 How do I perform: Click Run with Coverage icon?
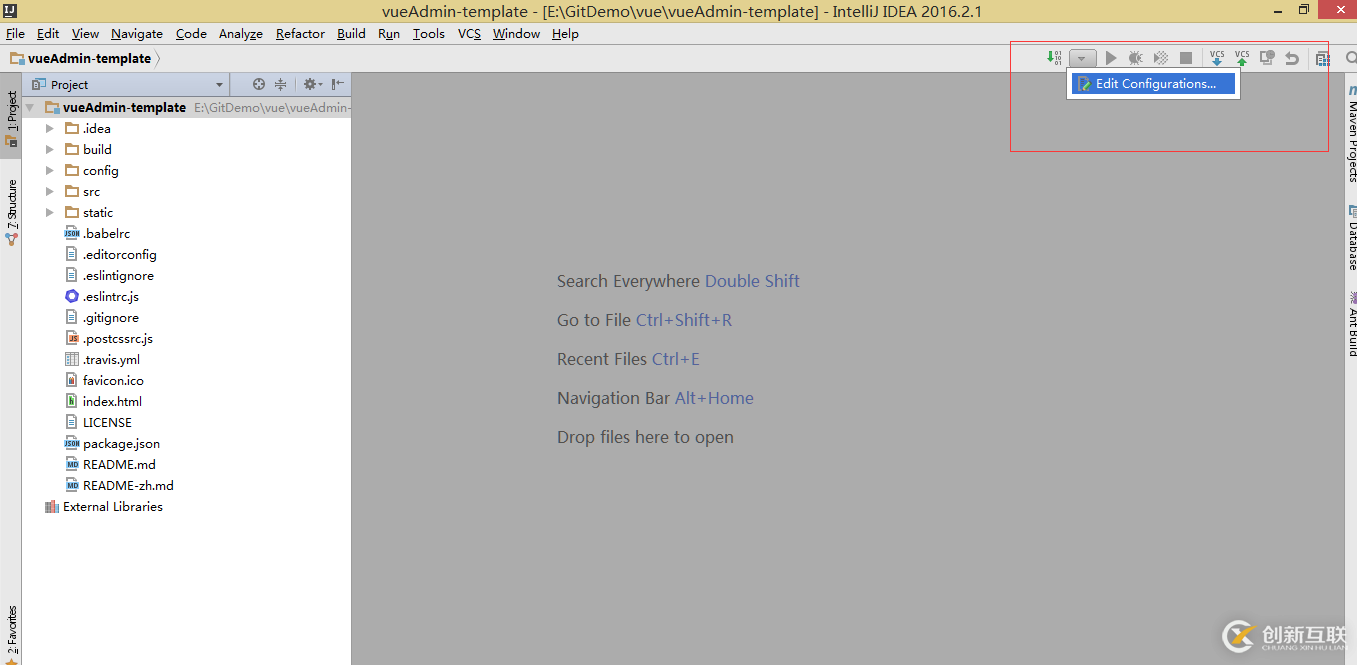[1161, 59]
